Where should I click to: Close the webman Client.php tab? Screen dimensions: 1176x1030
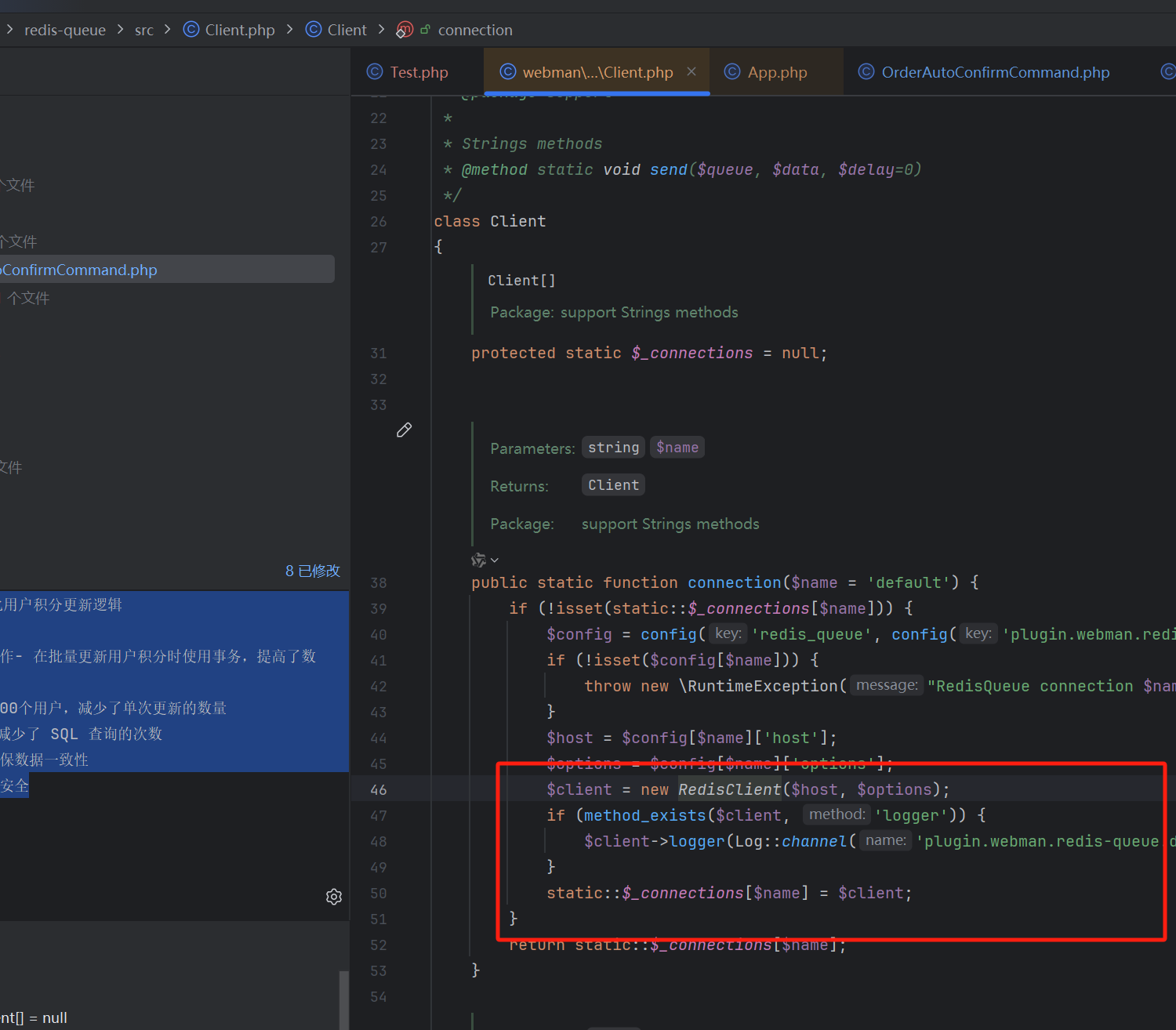coord(691,71)
